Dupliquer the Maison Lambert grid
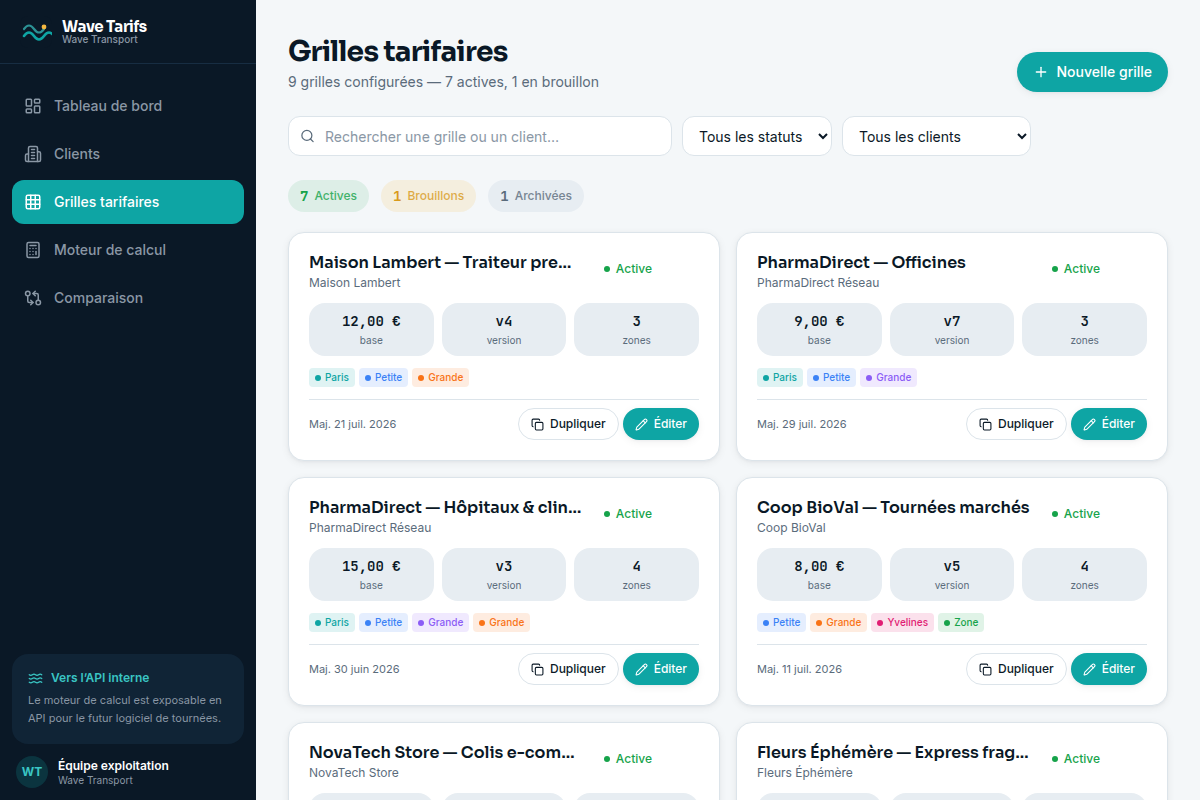Viewport: 1200px width, 800px height. (x=568, y=424)
